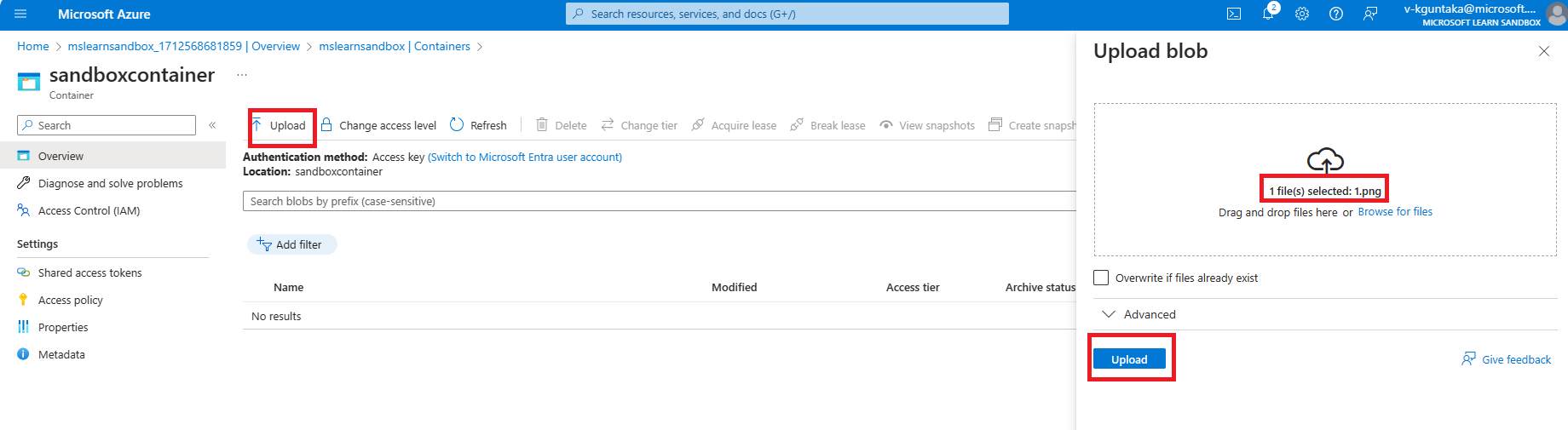Click the Delete toolbar item

pos(562,126)
